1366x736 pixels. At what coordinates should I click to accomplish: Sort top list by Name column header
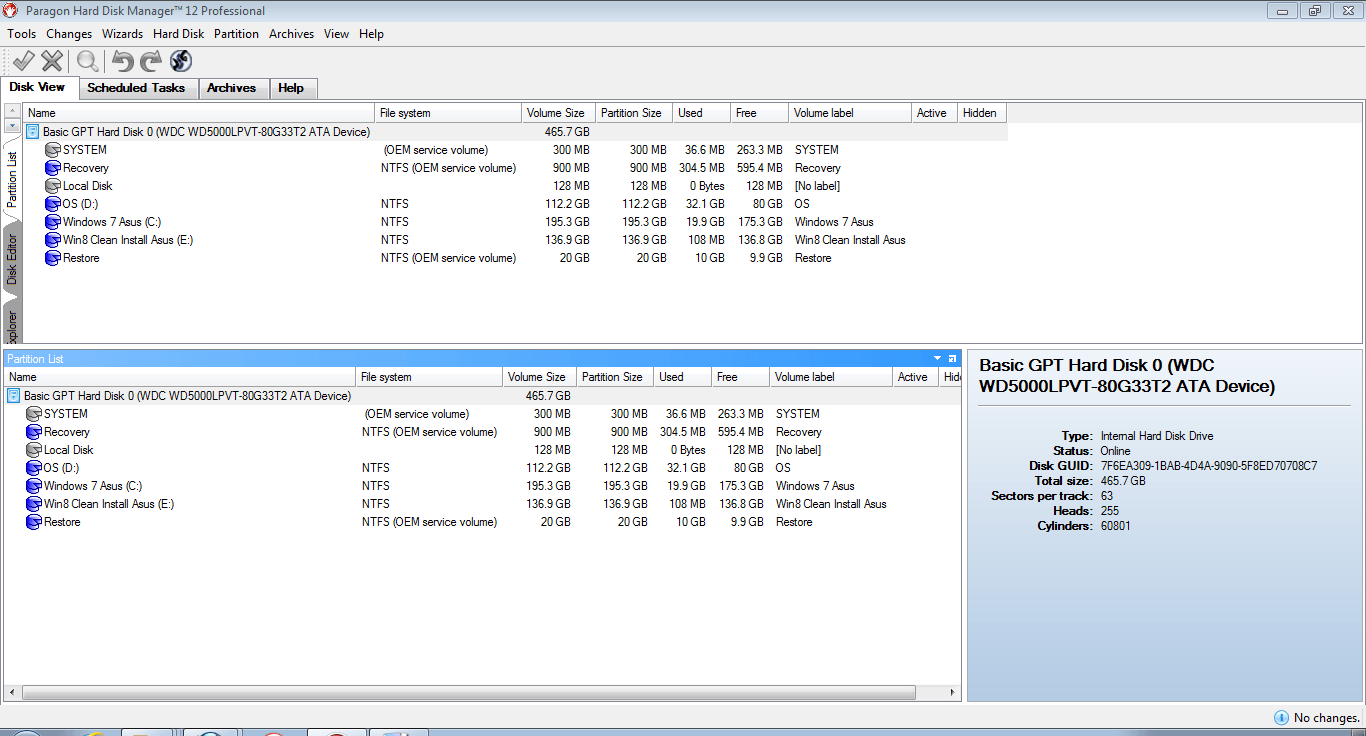click(198, 113)
